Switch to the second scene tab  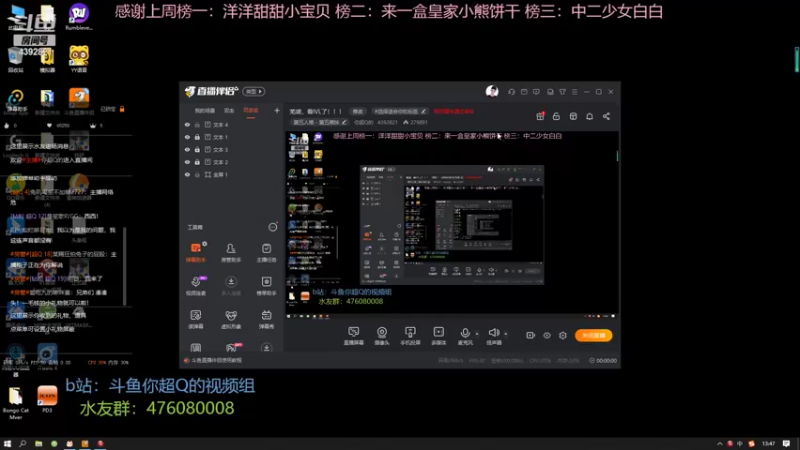(x=229, y=111)
